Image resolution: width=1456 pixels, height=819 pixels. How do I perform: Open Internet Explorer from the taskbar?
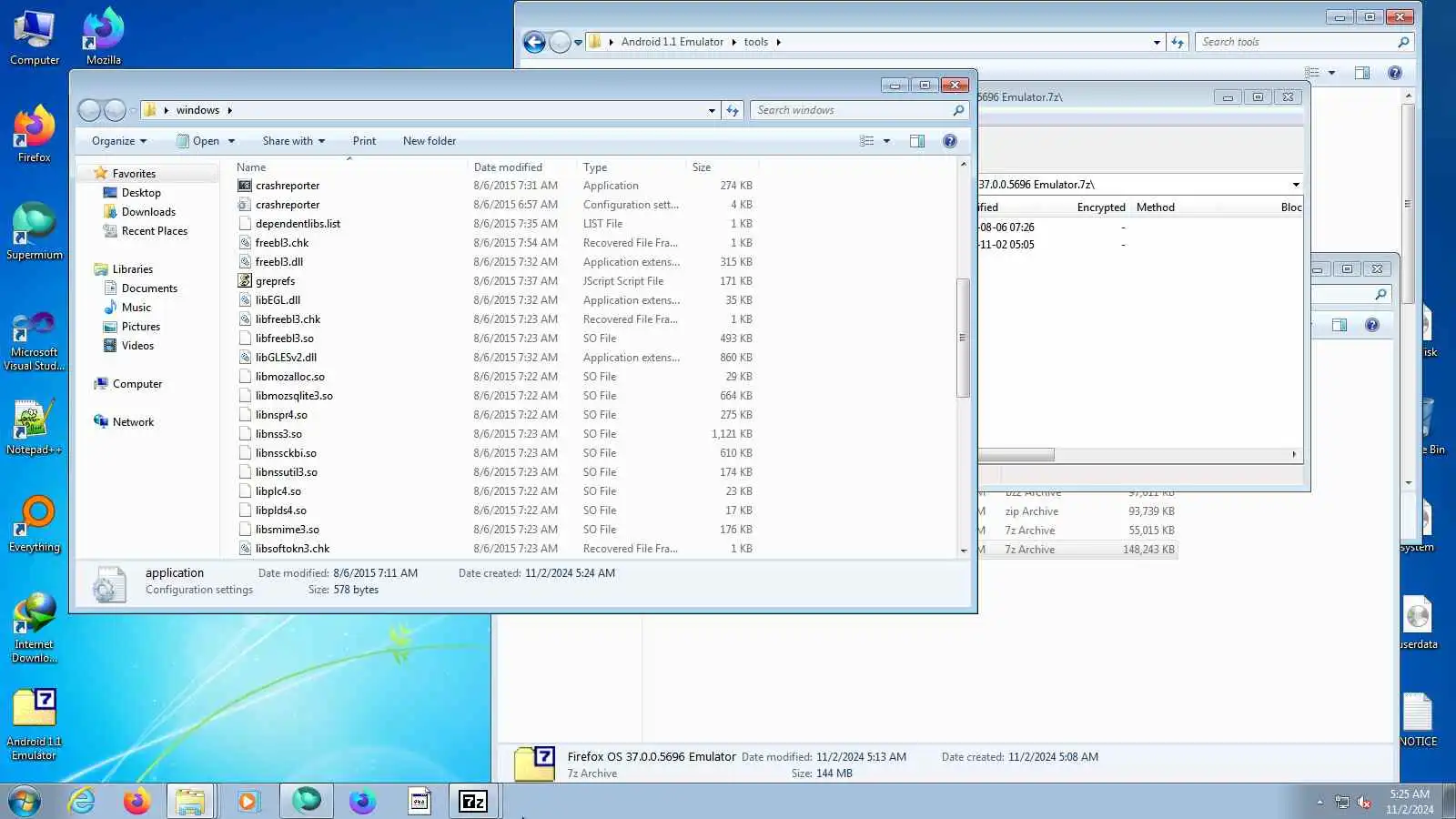[x=82, y=801]
